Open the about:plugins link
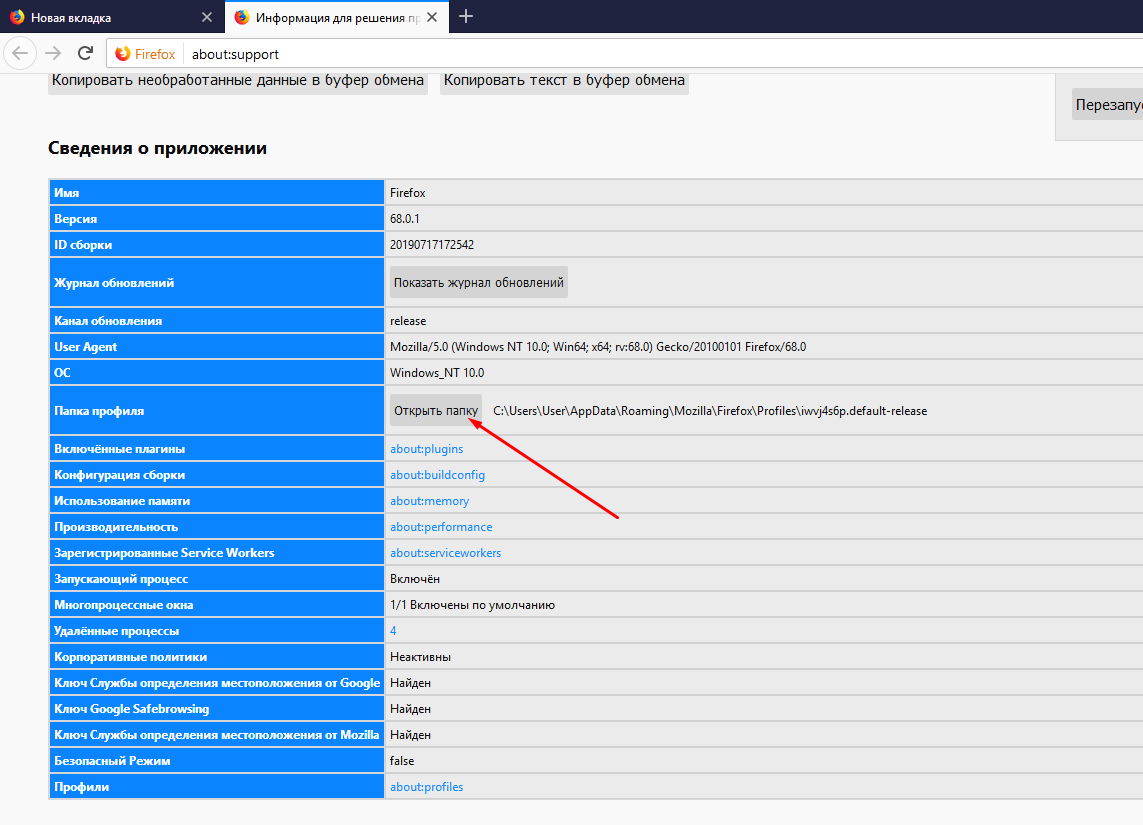Screen dimensions: 1143x825 pos(426,449)
